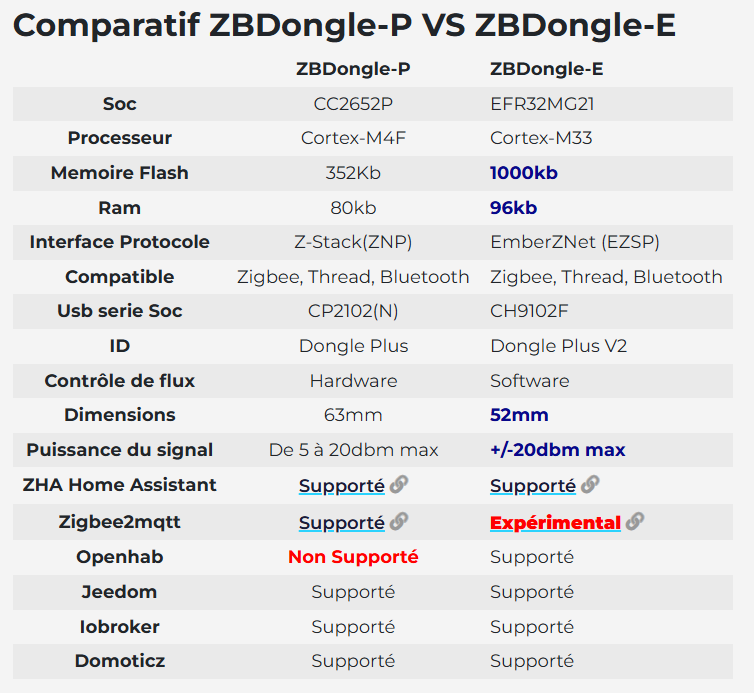Click chain icon next to Expérimental

(635, 521)
